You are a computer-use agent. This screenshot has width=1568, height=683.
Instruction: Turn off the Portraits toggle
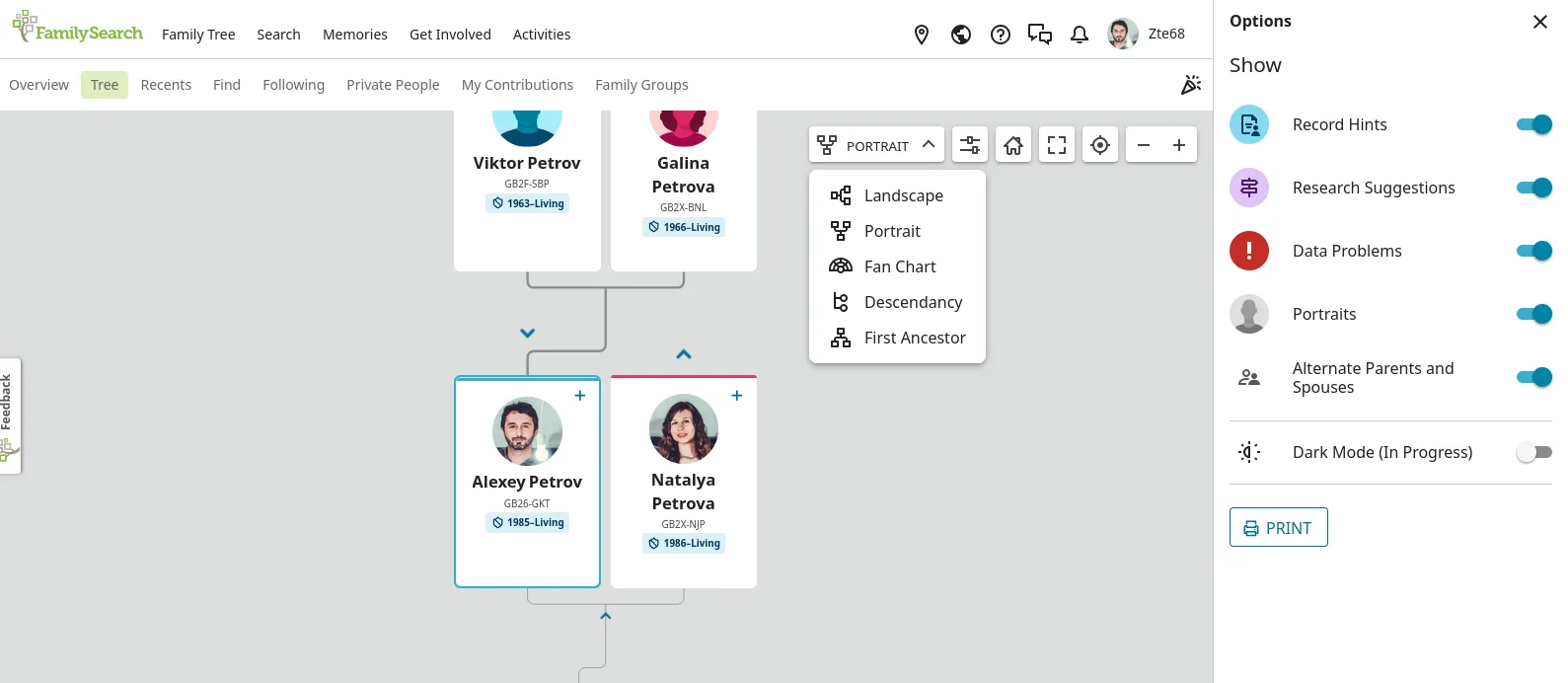click(x=1534, y=314)
